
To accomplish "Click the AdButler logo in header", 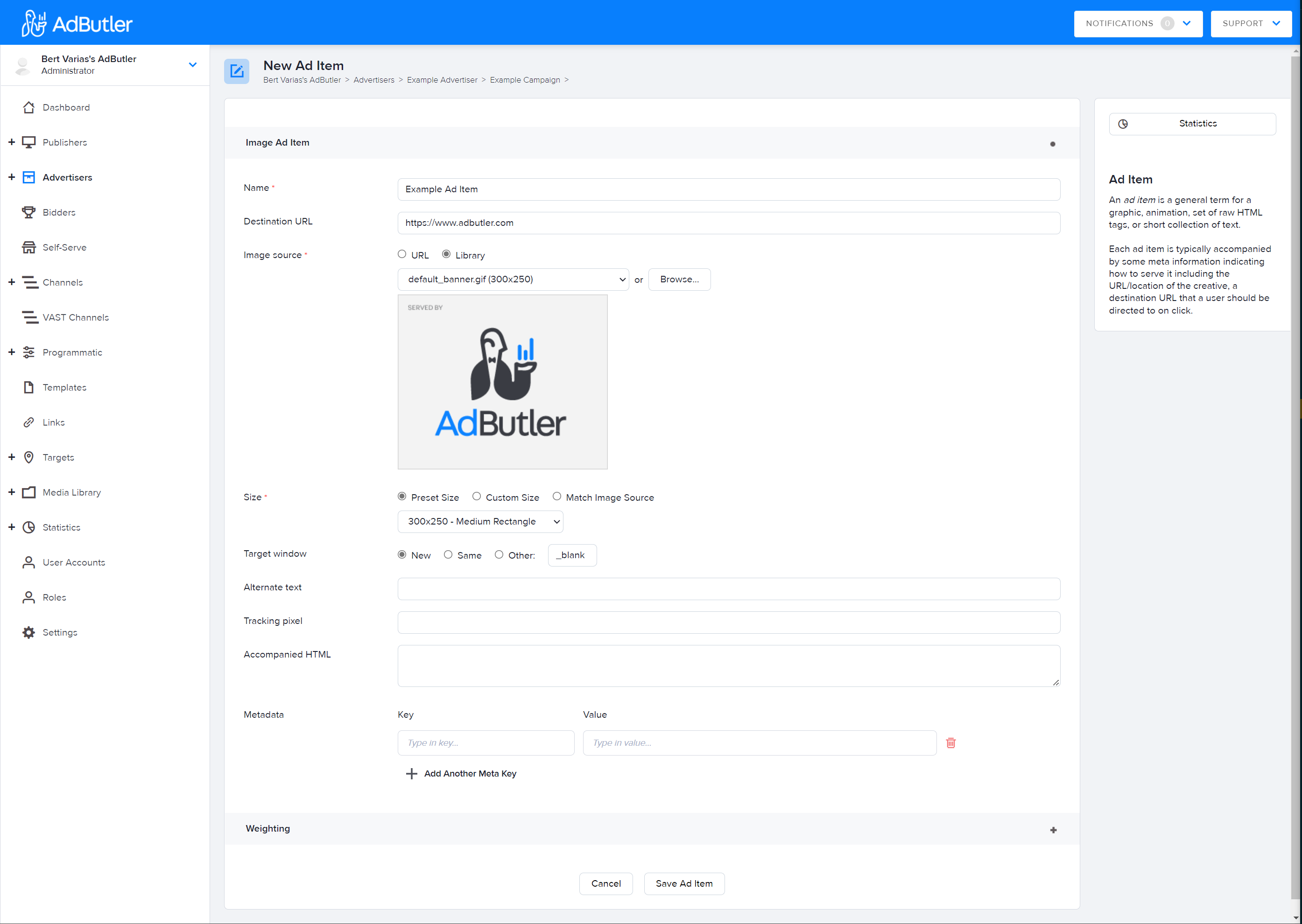I will point(77,23).
